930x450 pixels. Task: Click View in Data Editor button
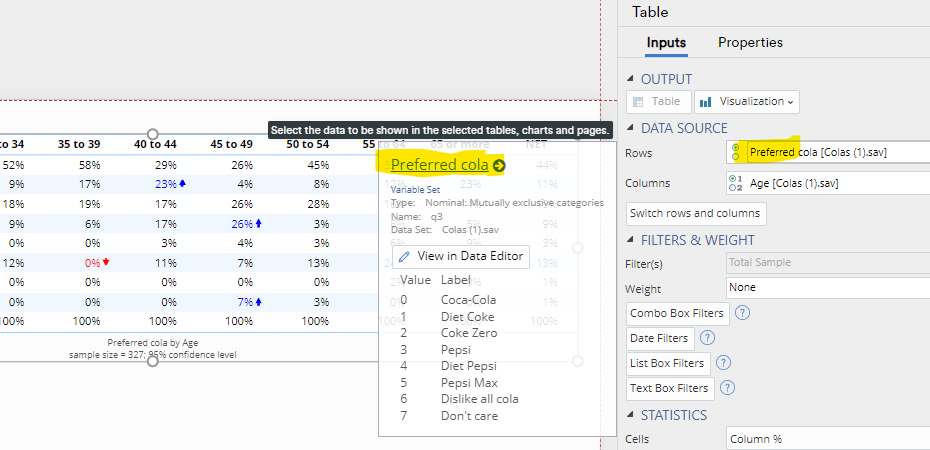coord(461,256)
